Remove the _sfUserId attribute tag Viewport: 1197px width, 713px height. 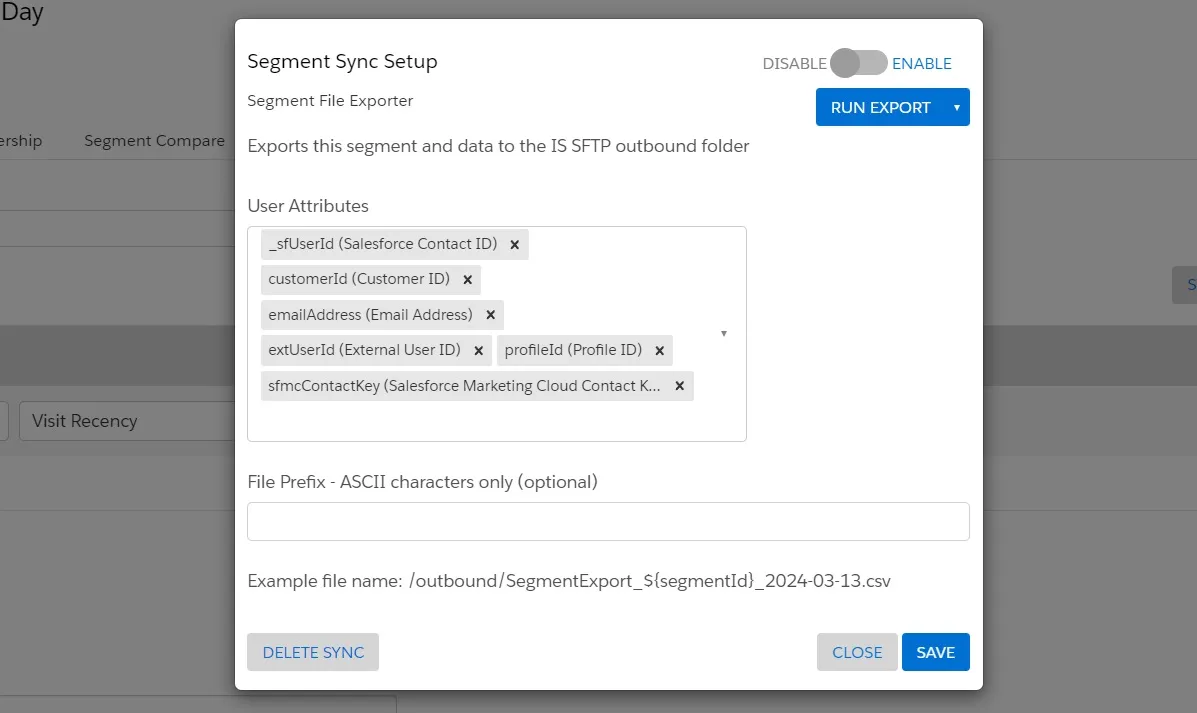click(x=514, y=245)
